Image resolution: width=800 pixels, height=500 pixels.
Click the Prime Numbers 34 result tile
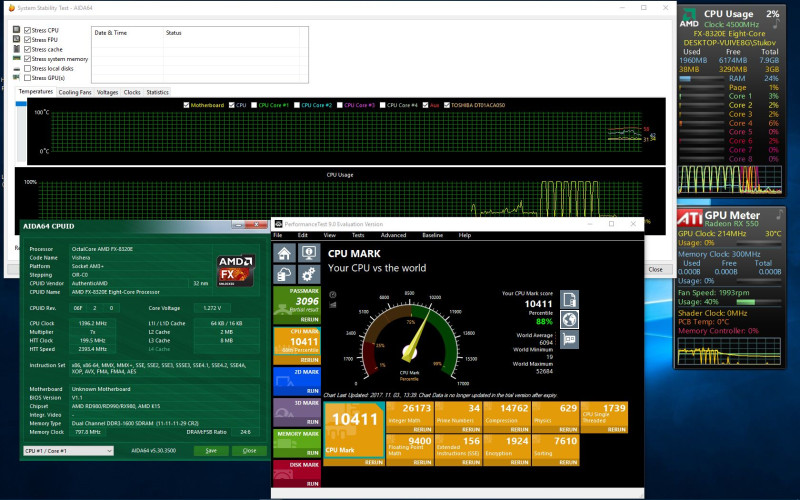[x=458, y=417]
